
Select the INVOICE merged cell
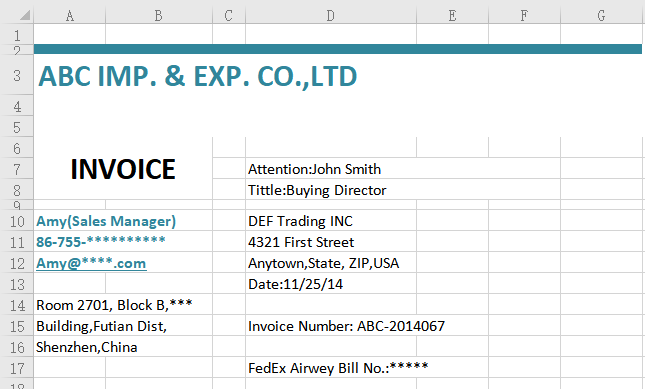(123, 169)
